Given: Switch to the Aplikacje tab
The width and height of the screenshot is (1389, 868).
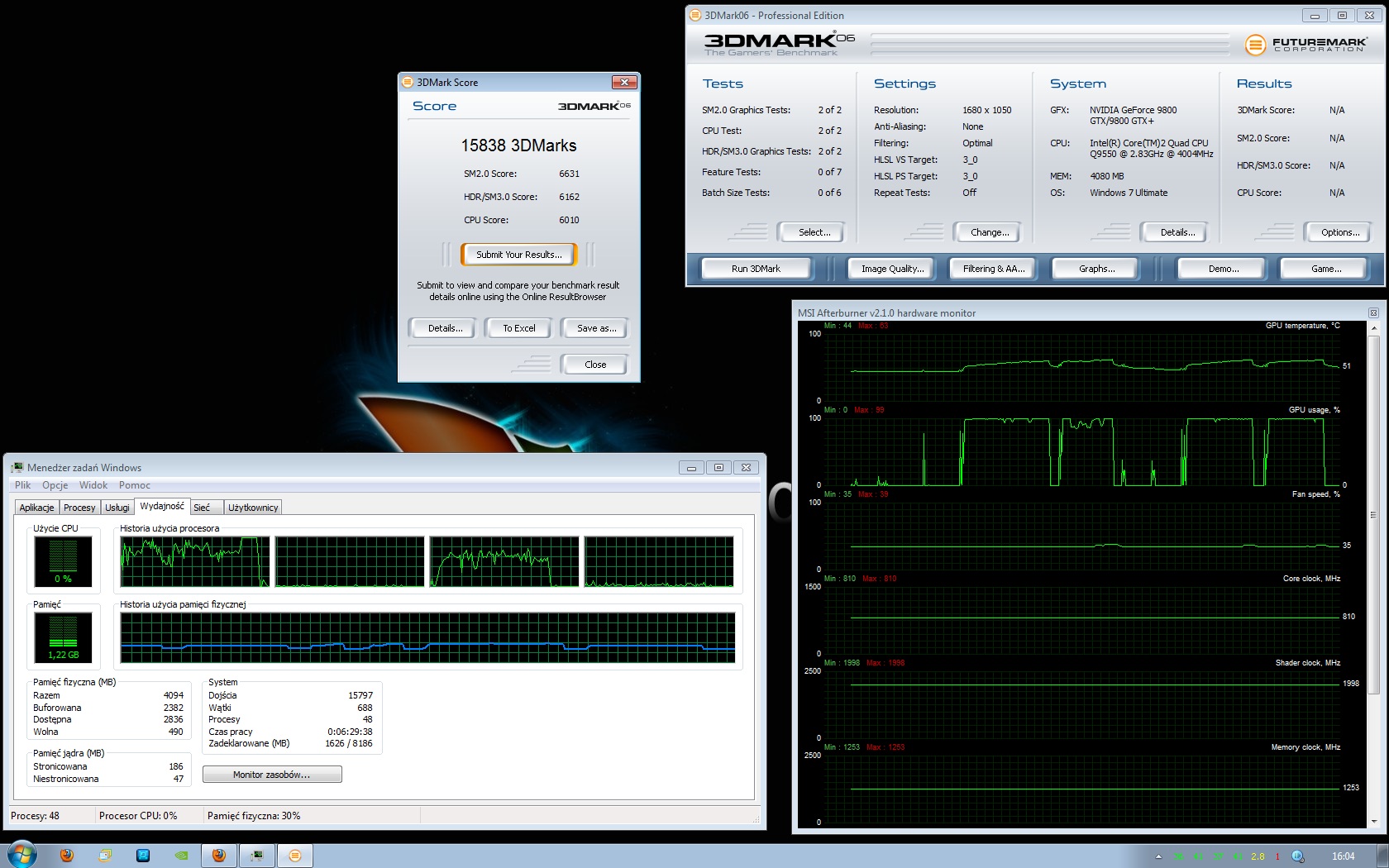Looking at the screenshot, I should click(x=37, y=508).
